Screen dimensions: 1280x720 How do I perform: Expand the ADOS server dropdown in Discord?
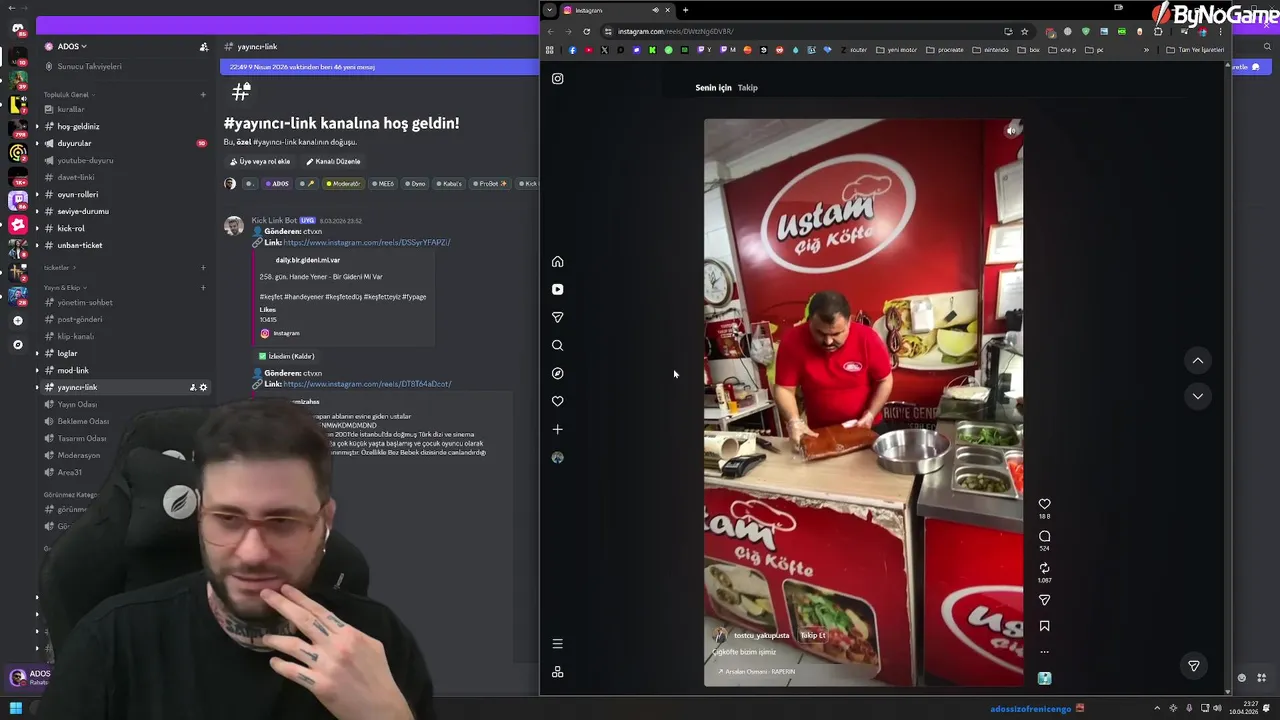(72, 46)
